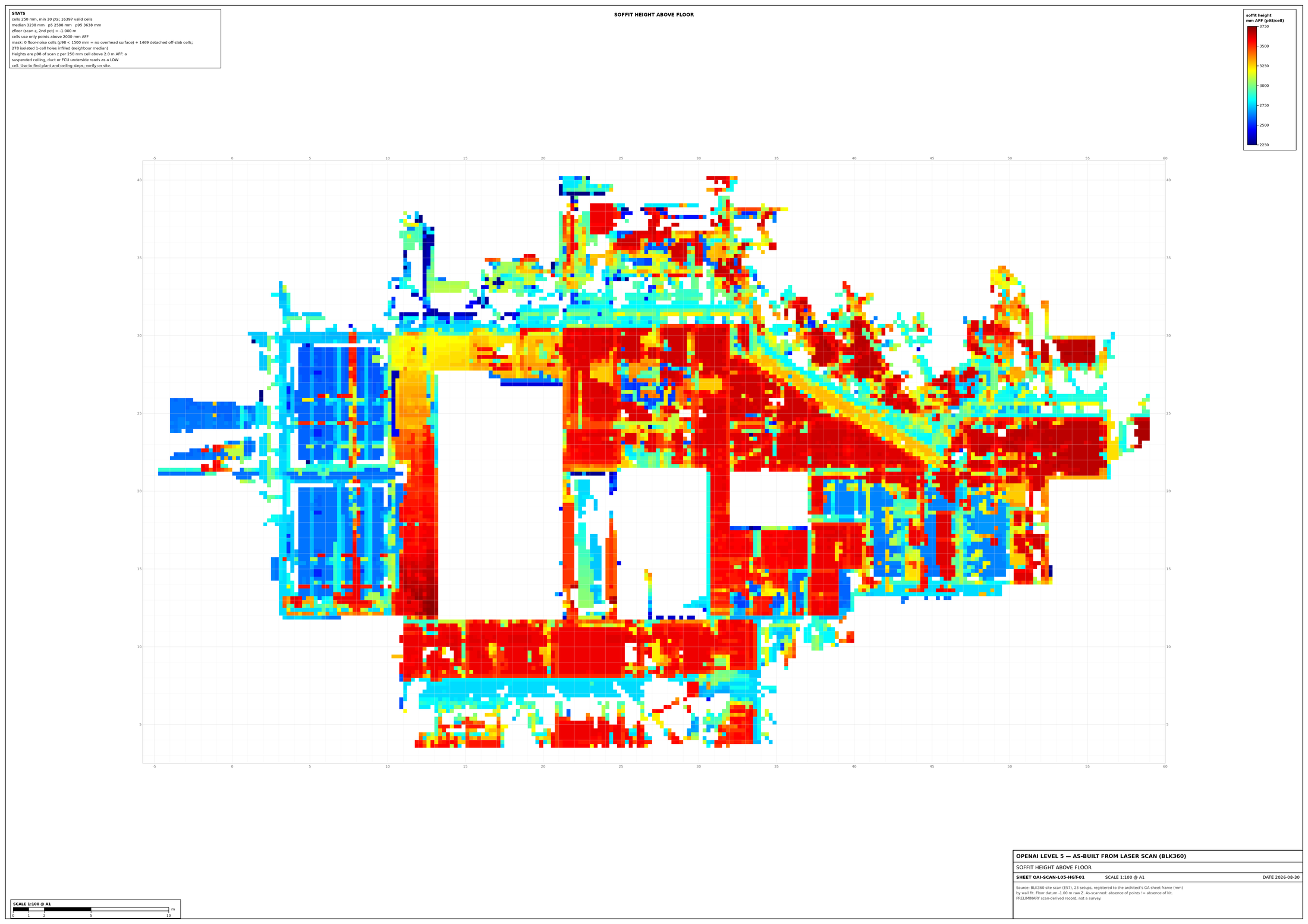Click the 10 mark on the scale bar

(168, 916)
